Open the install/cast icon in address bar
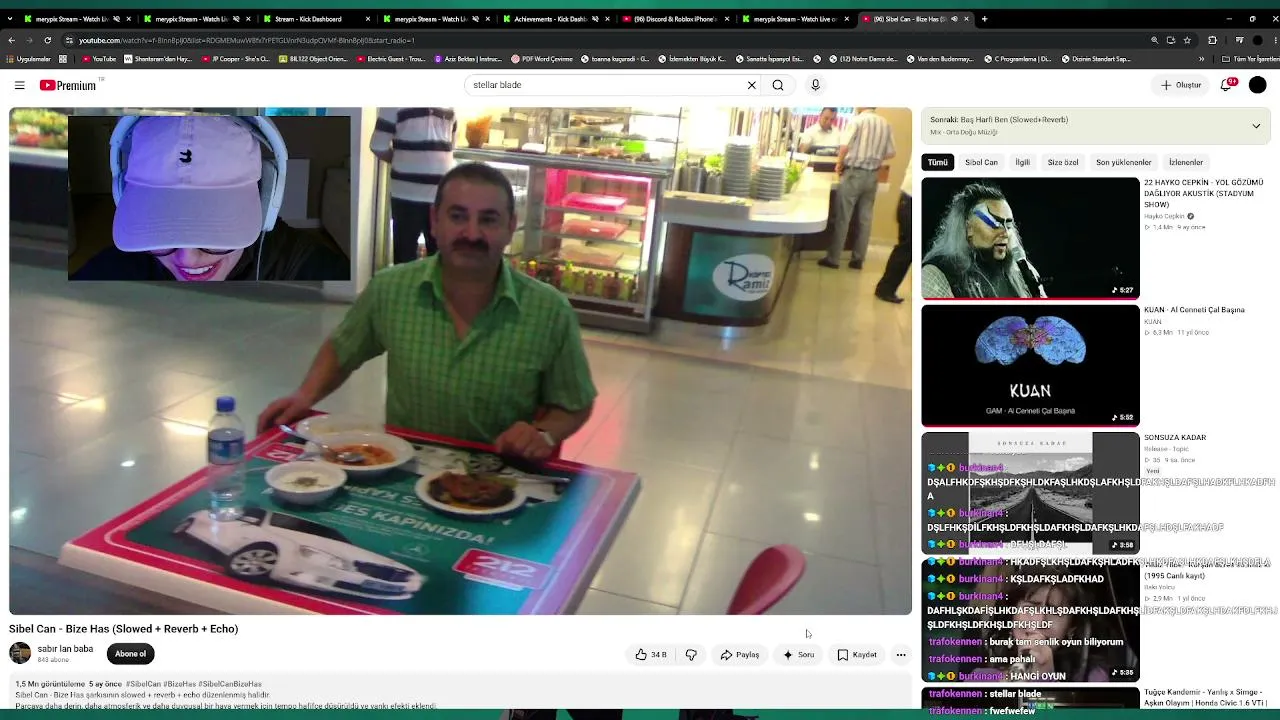Screen dimensions: 1280x720 point(1171,40)
